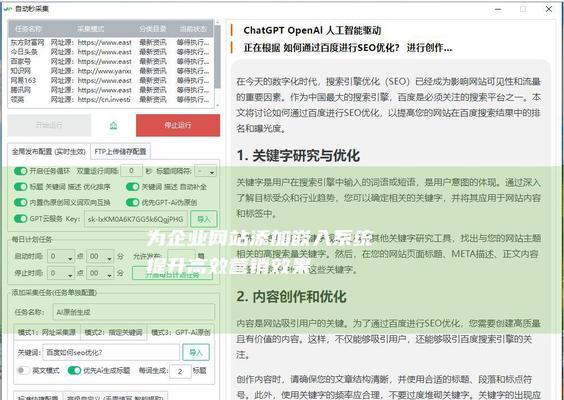The height and width of the screenshot is (400, 564).
Task: Click the 任务名称 input field
Action: coord(134,312)
